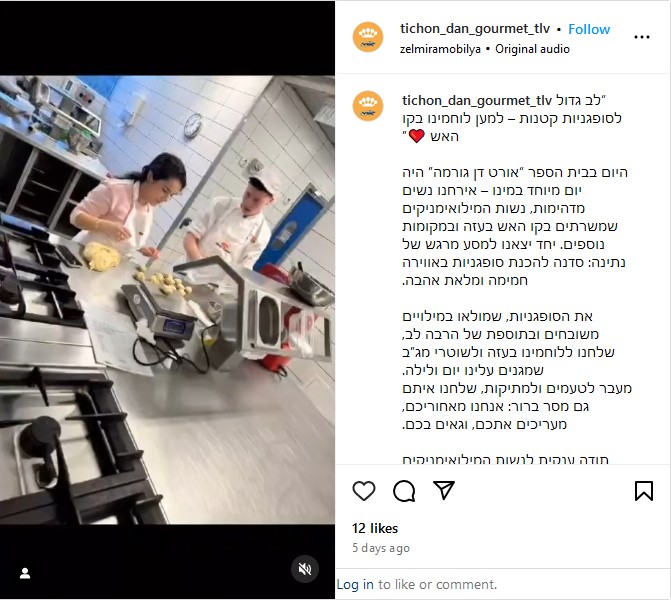Viewport: 671px width, 602px height.
Task: Follow the tichon_dan_gourmet_tlv account
Action: point(589,29)
